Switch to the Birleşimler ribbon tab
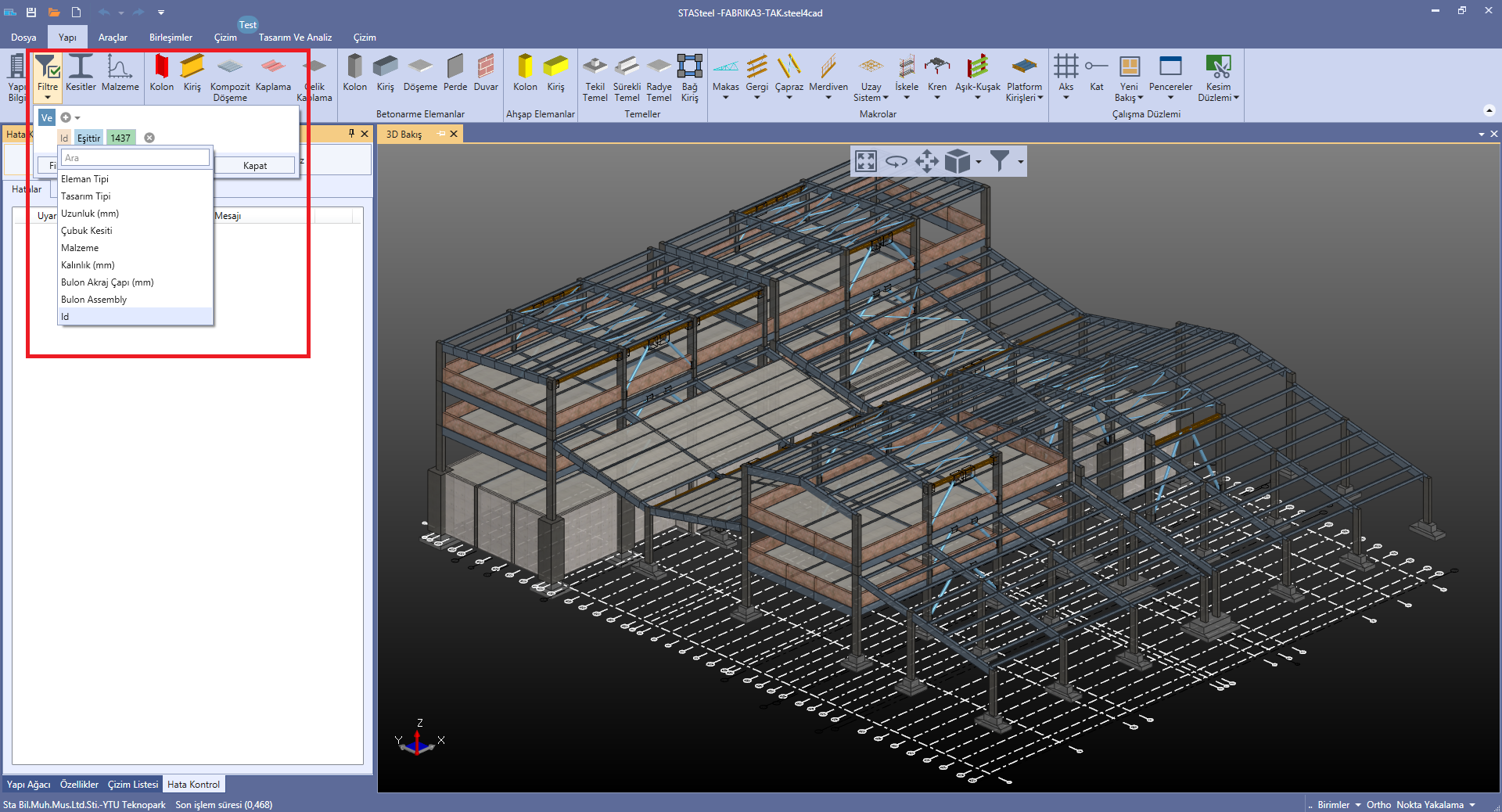1502x812 pixels. pos(171,38)
